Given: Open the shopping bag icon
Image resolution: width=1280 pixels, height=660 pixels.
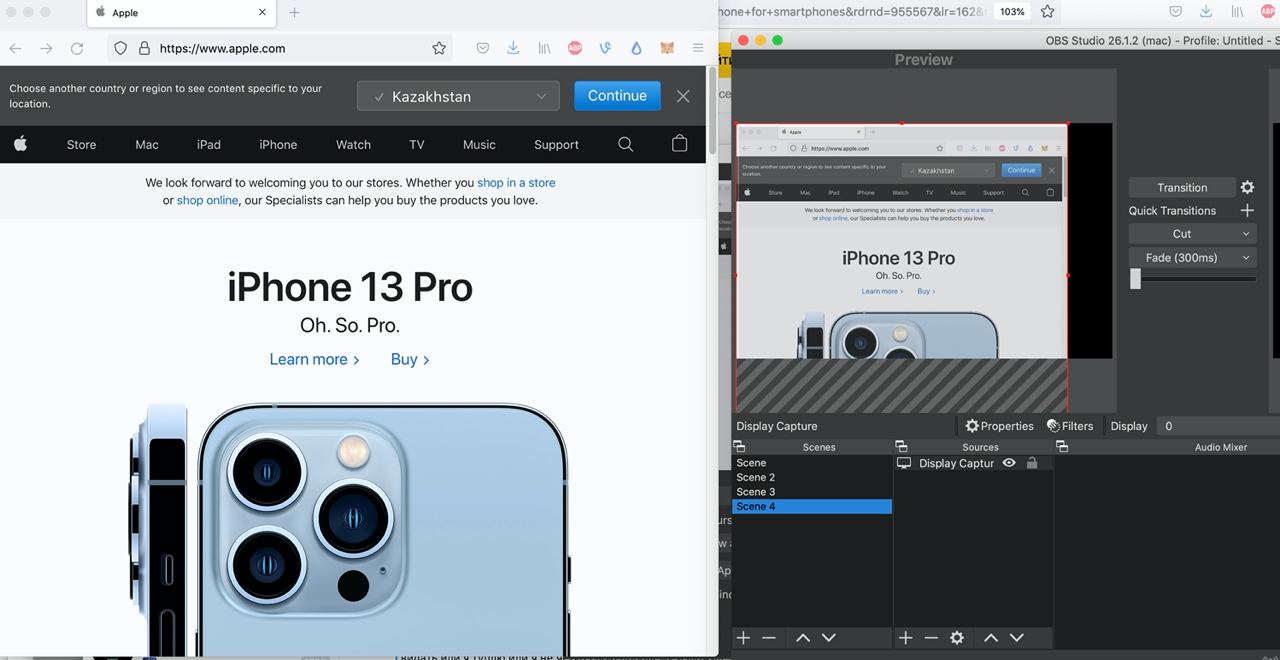Looking at the screenshot, I should coord(680,143).
